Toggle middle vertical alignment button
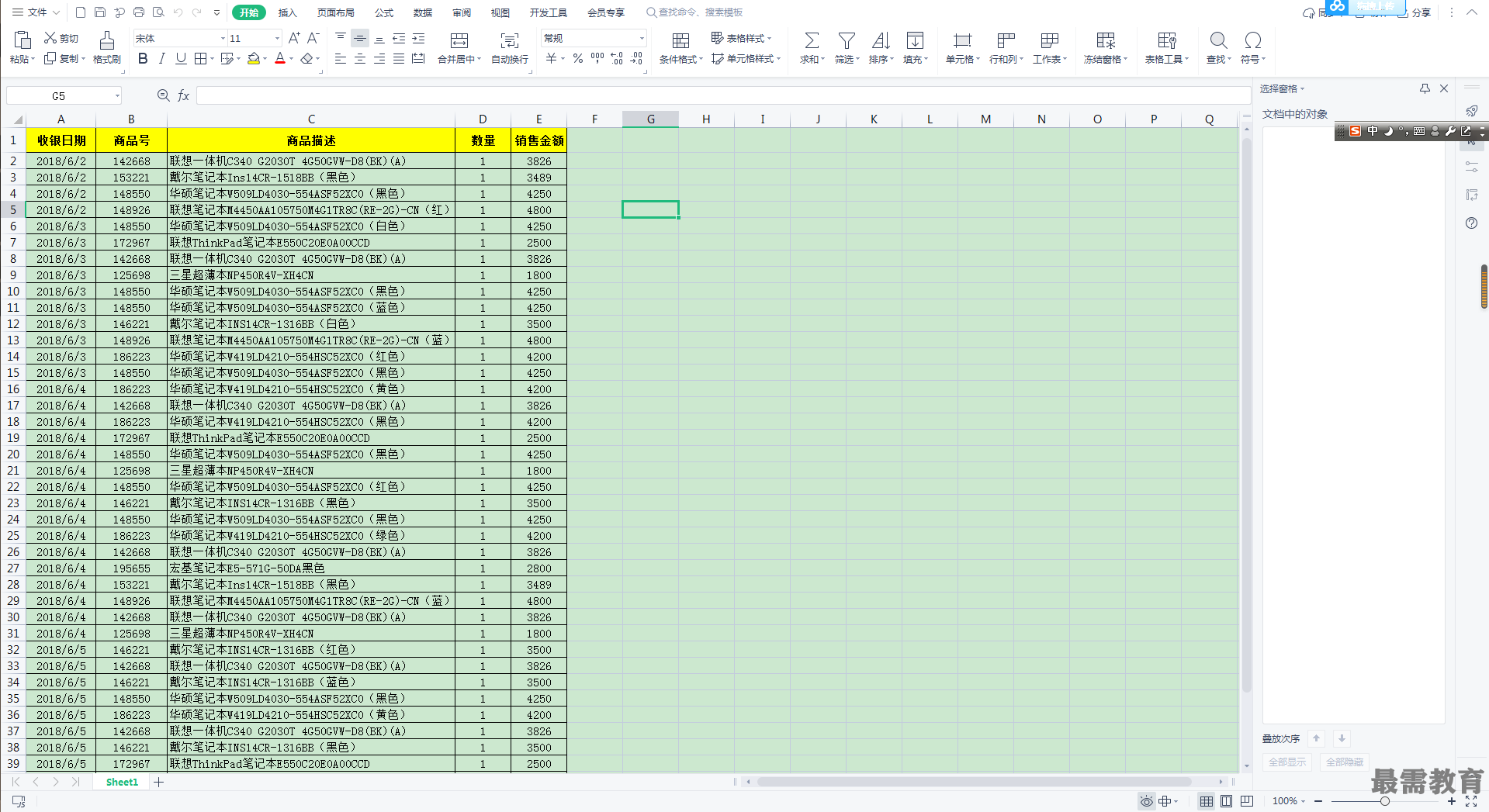Screen dimensions: 1489x812 [x=360, y=38]
